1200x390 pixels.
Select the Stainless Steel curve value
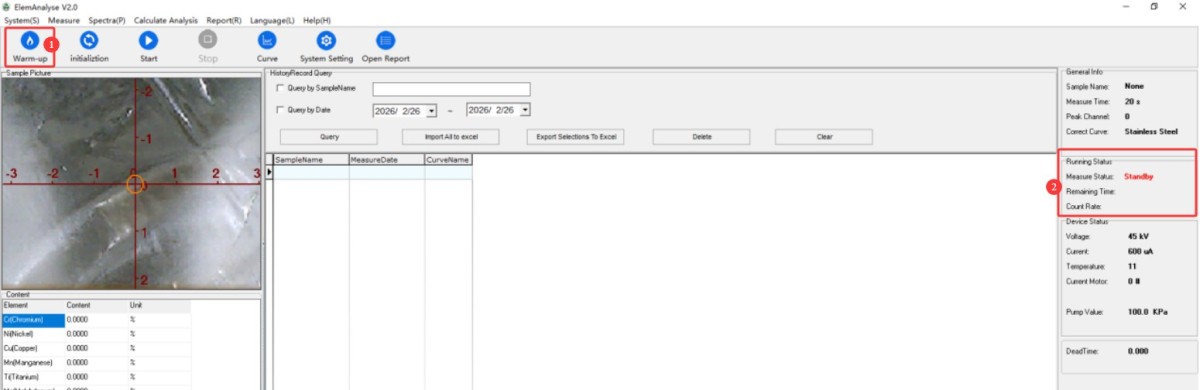point(1151,131)
